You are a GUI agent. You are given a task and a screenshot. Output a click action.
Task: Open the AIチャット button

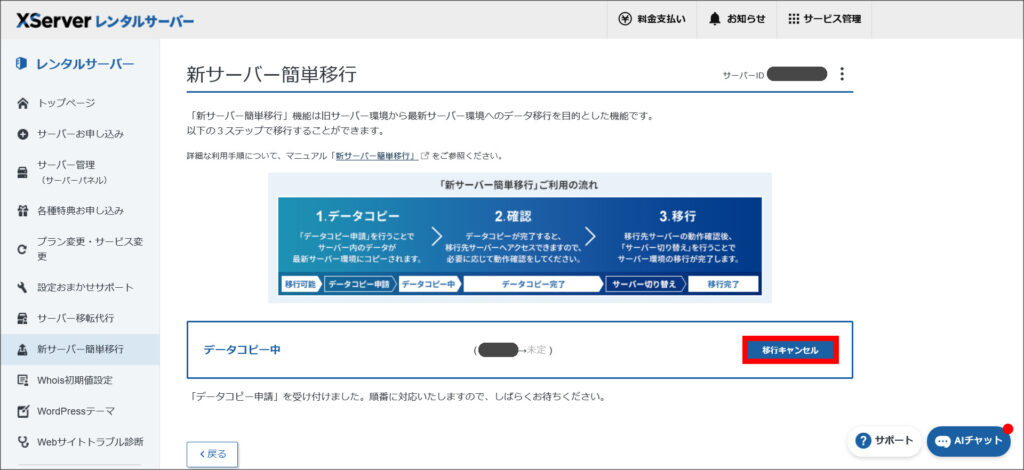(x=968, y=441)
